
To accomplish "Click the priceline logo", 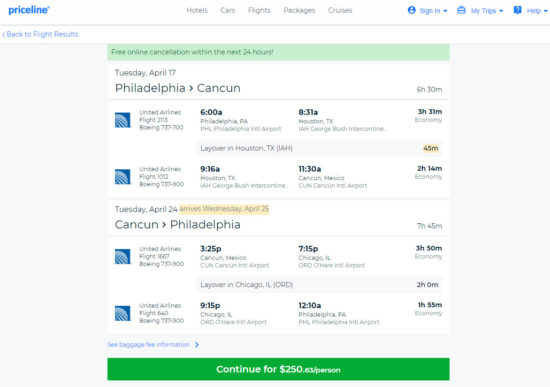I will point(29,10).
